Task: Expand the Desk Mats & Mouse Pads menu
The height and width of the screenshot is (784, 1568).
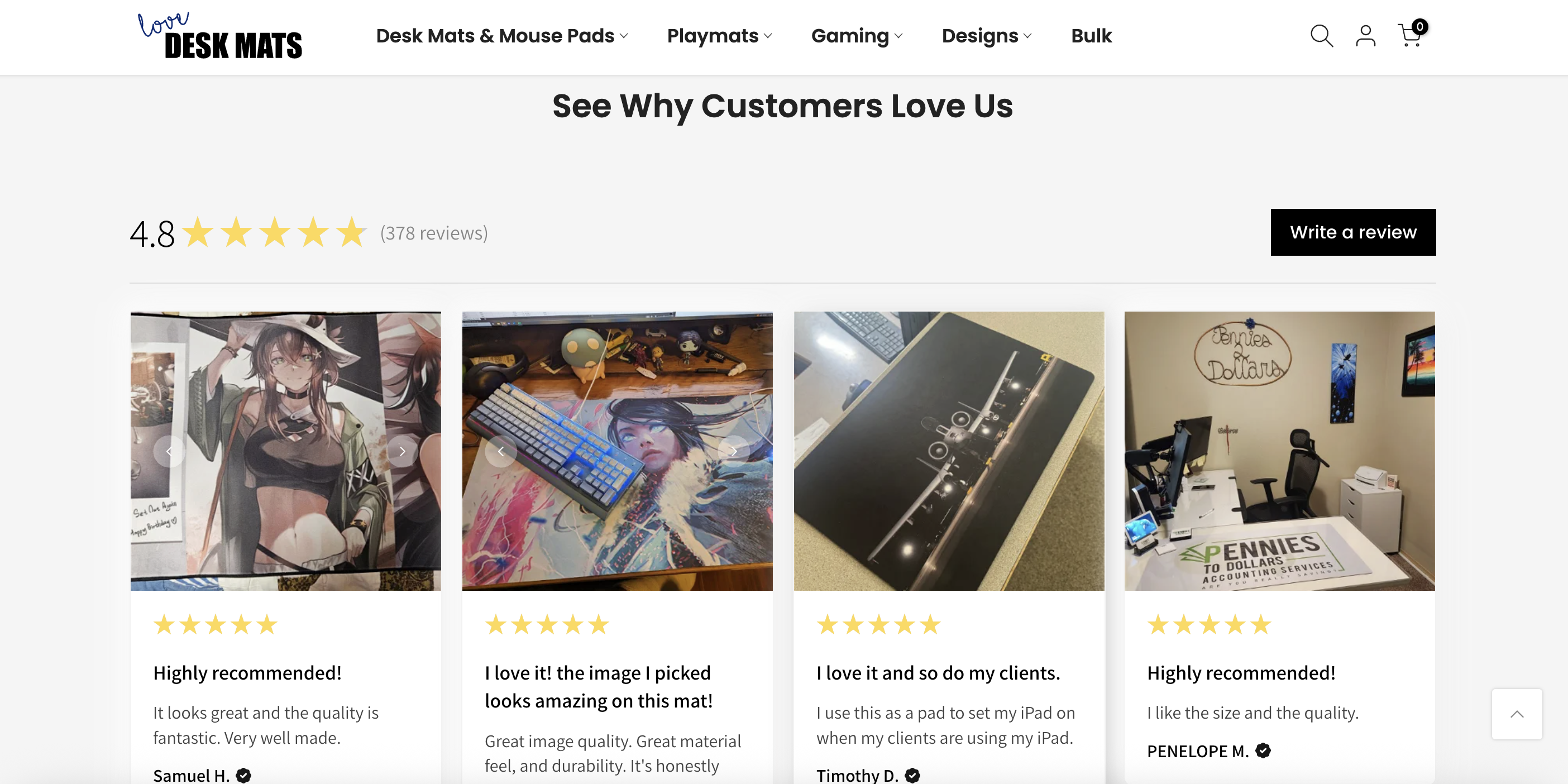Action: pyautogui.click(x=501, y=36)
